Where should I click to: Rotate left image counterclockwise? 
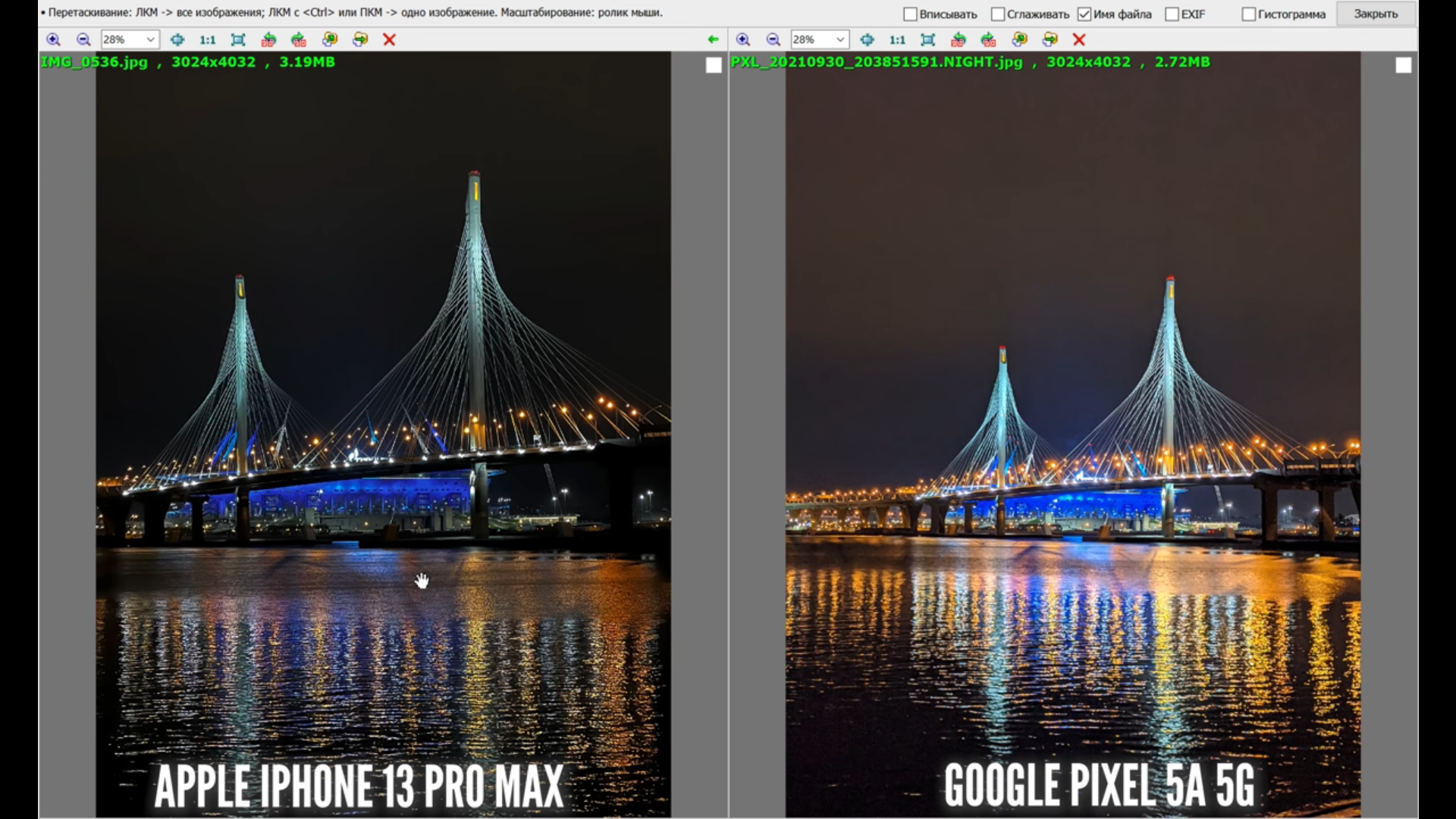[268, 39]
